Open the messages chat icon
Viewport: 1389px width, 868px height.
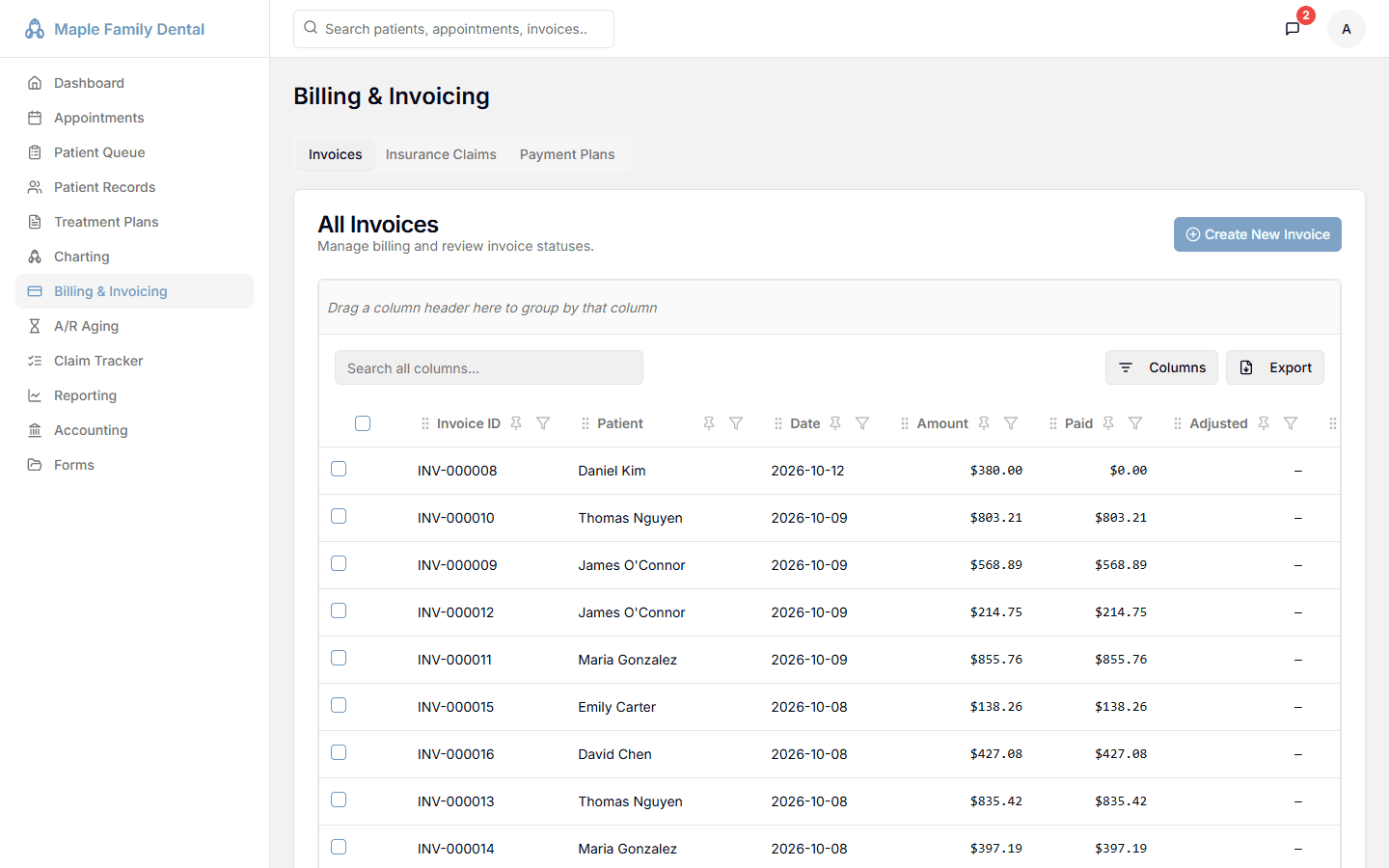tap(1293, 29)
